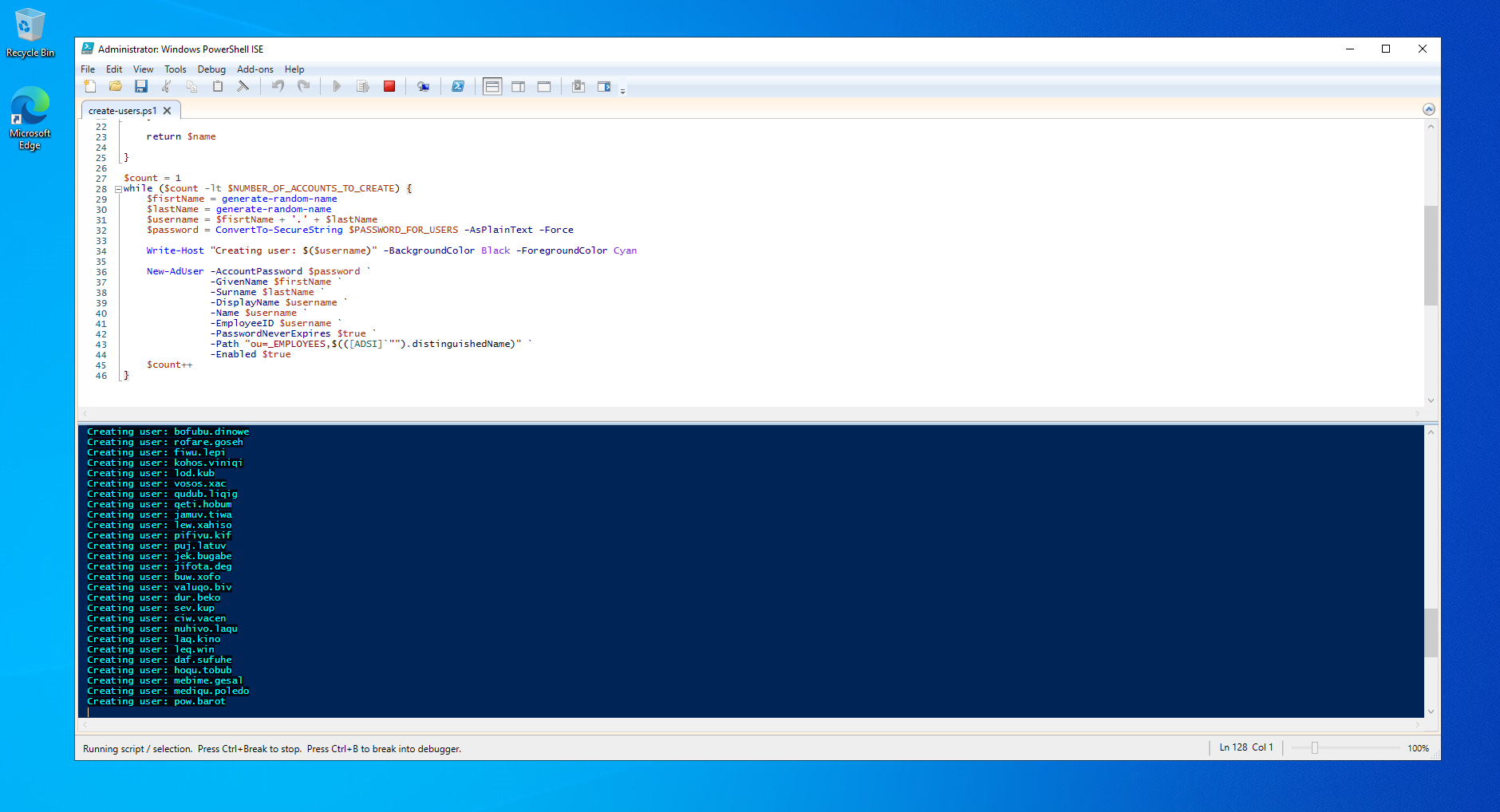This screenshot has width=1500, height=812.
Task: Open the File menu
Action: [x=88, y=69]
